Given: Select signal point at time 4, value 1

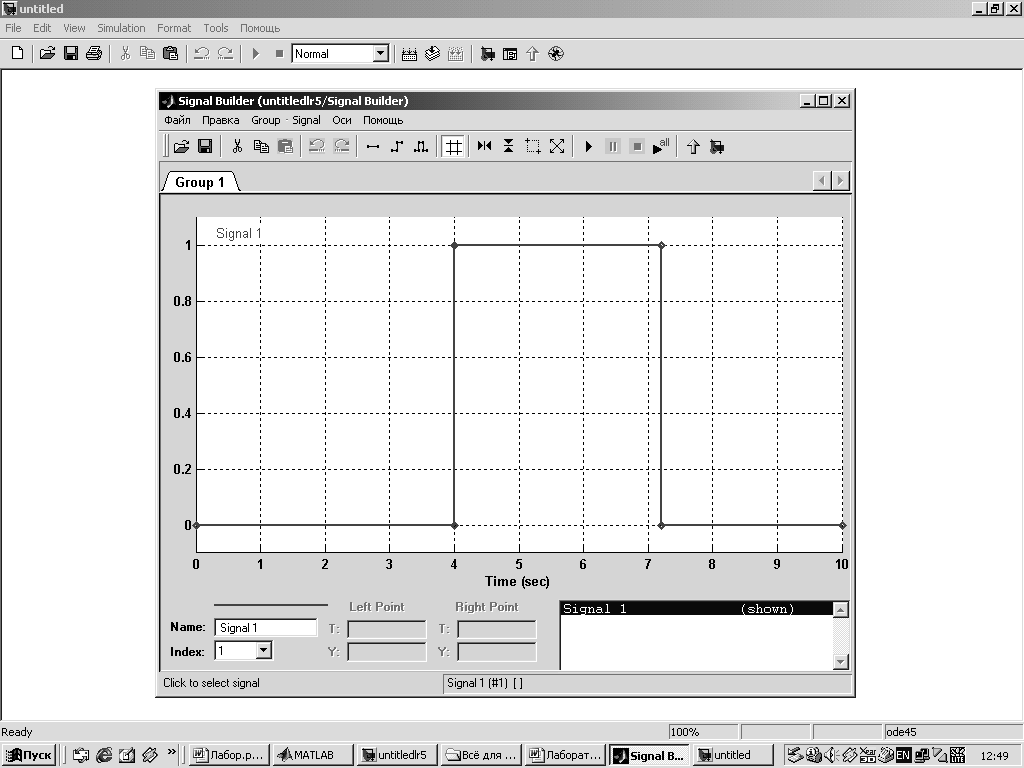Looking at the screenshot, I should click(455, 246).
